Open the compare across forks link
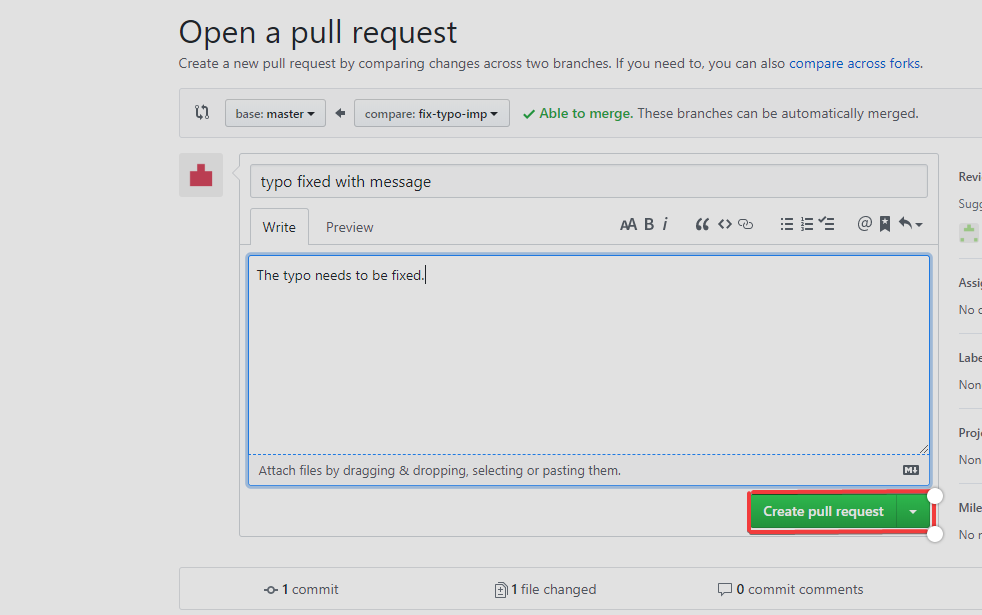This screenshot has width=982, height=615. (x=853, y=63)
